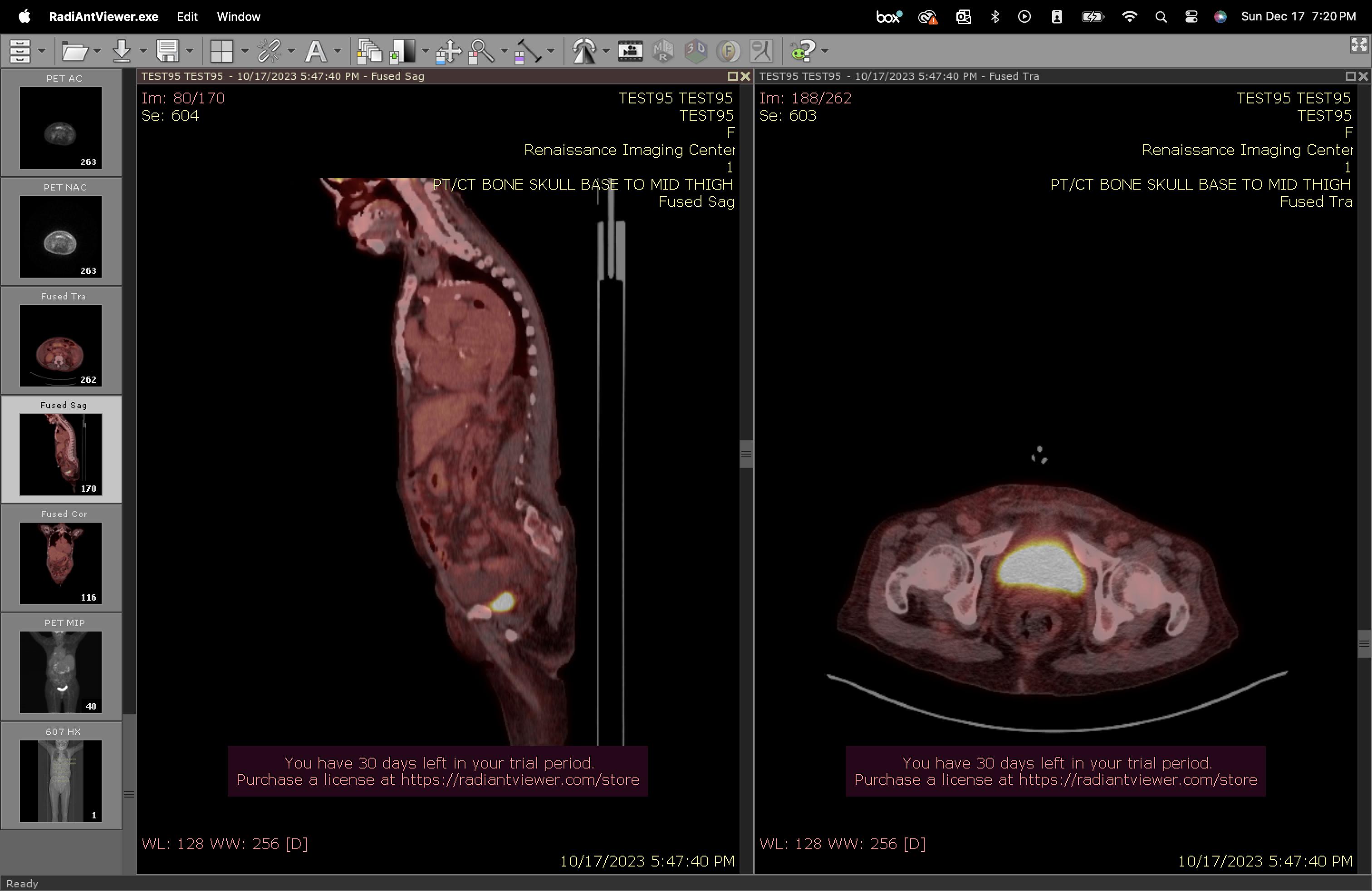Expand the split screen layout dropdown
This screenshot has height=891, width=1372.
point(245,51)
